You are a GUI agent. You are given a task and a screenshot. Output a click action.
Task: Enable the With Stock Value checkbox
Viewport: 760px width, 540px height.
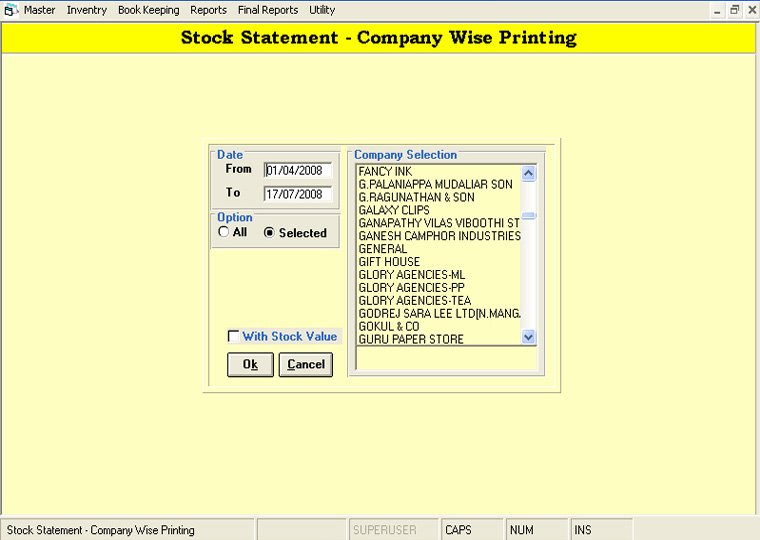pos(234,337)
